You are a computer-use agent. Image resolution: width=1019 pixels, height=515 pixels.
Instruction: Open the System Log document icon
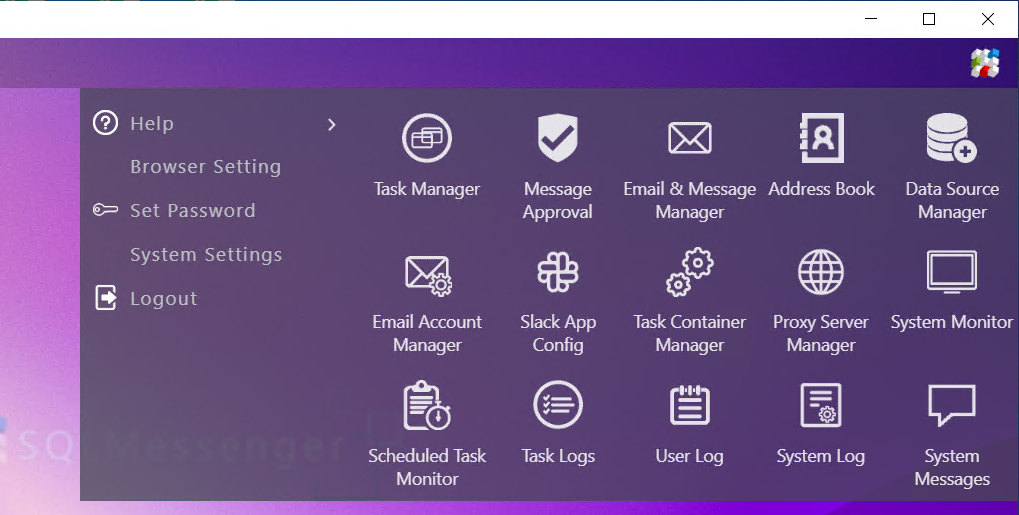pos(821,405)
